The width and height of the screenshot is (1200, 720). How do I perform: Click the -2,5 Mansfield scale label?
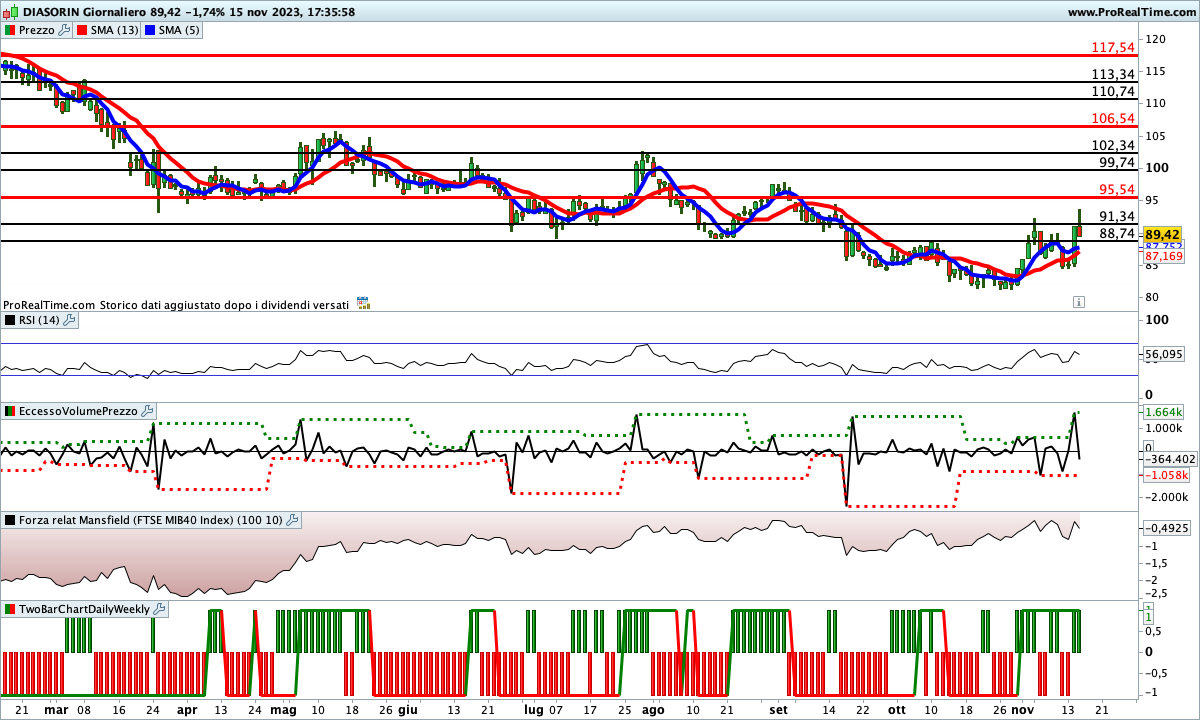pyautogui.click(x=1154, y=595)
